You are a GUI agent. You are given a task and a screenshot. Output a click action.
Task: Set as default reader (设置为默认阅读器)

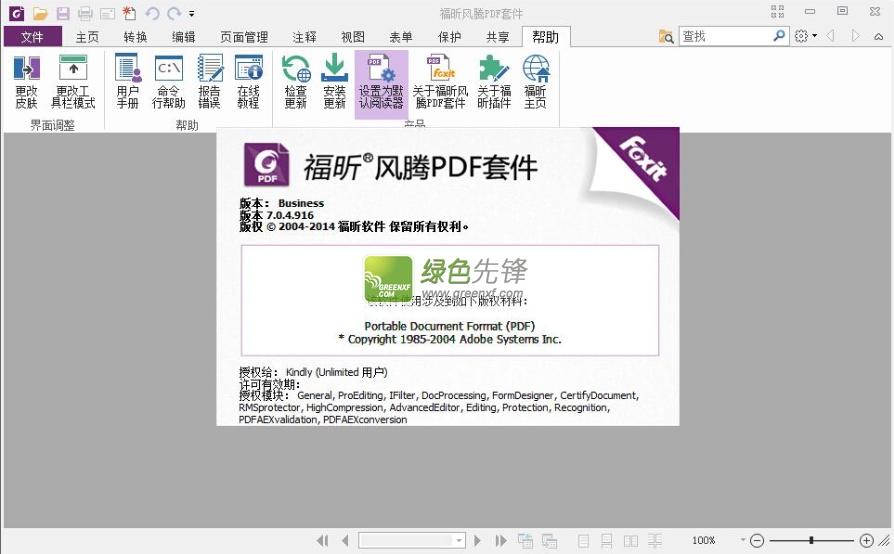tap(381, 84)
